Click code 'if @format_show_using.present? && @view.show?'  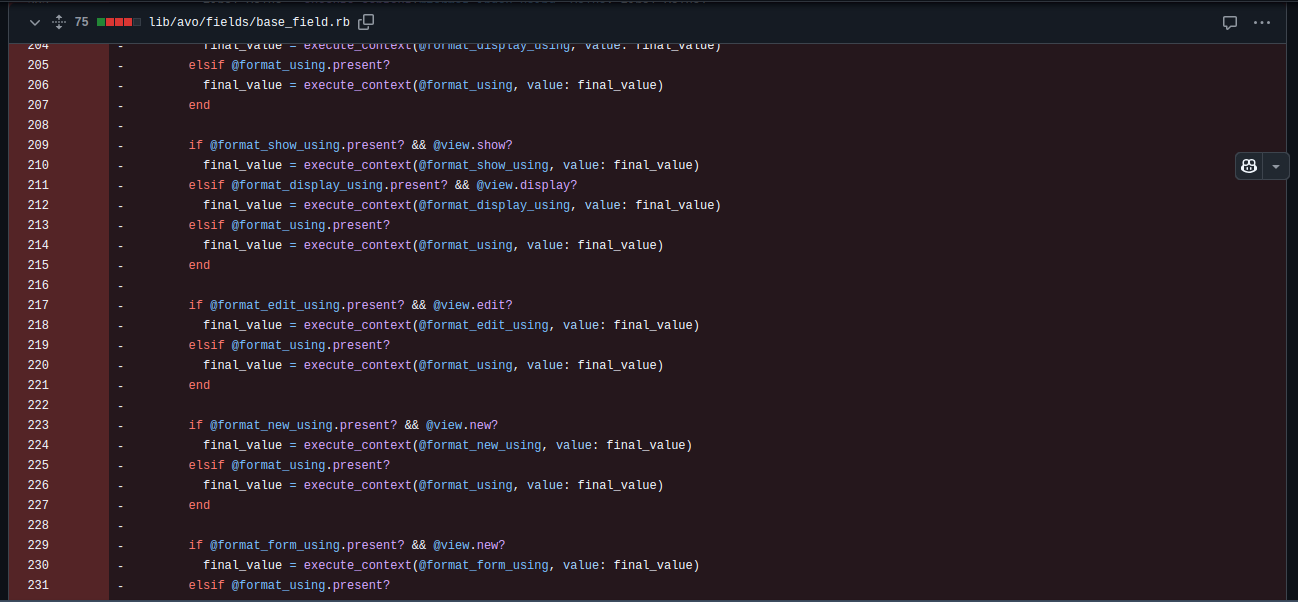point(350,145)
